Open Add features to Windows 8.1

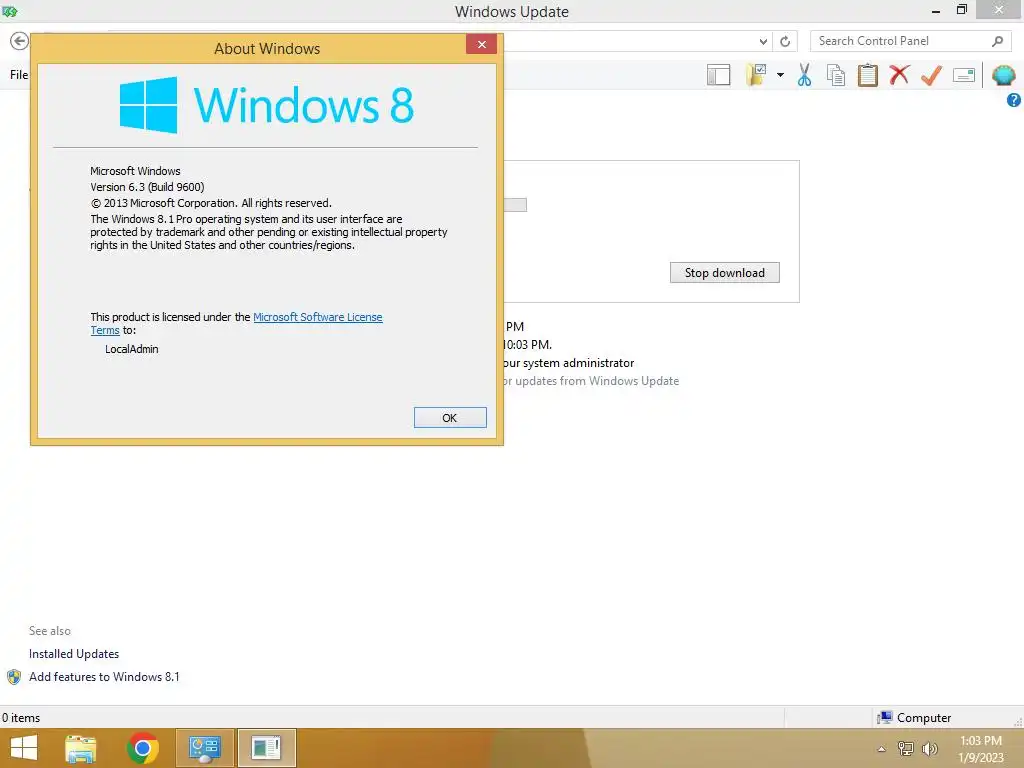[x=104, y=677]
